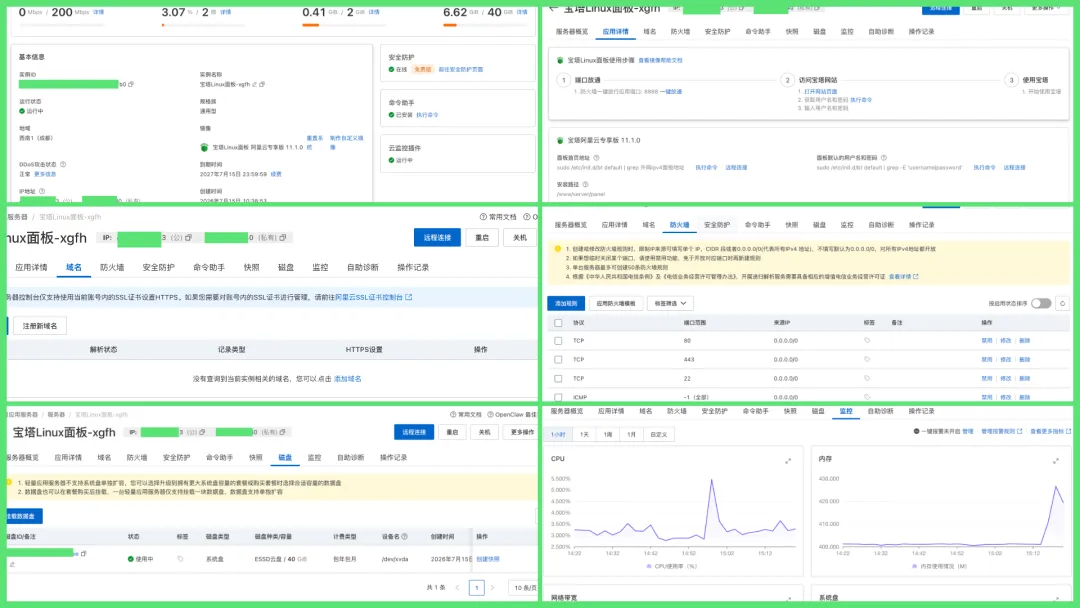Open 更多操作 dropdown in the disk panel
Viewport: 1080px width, 608px height.
523,432
